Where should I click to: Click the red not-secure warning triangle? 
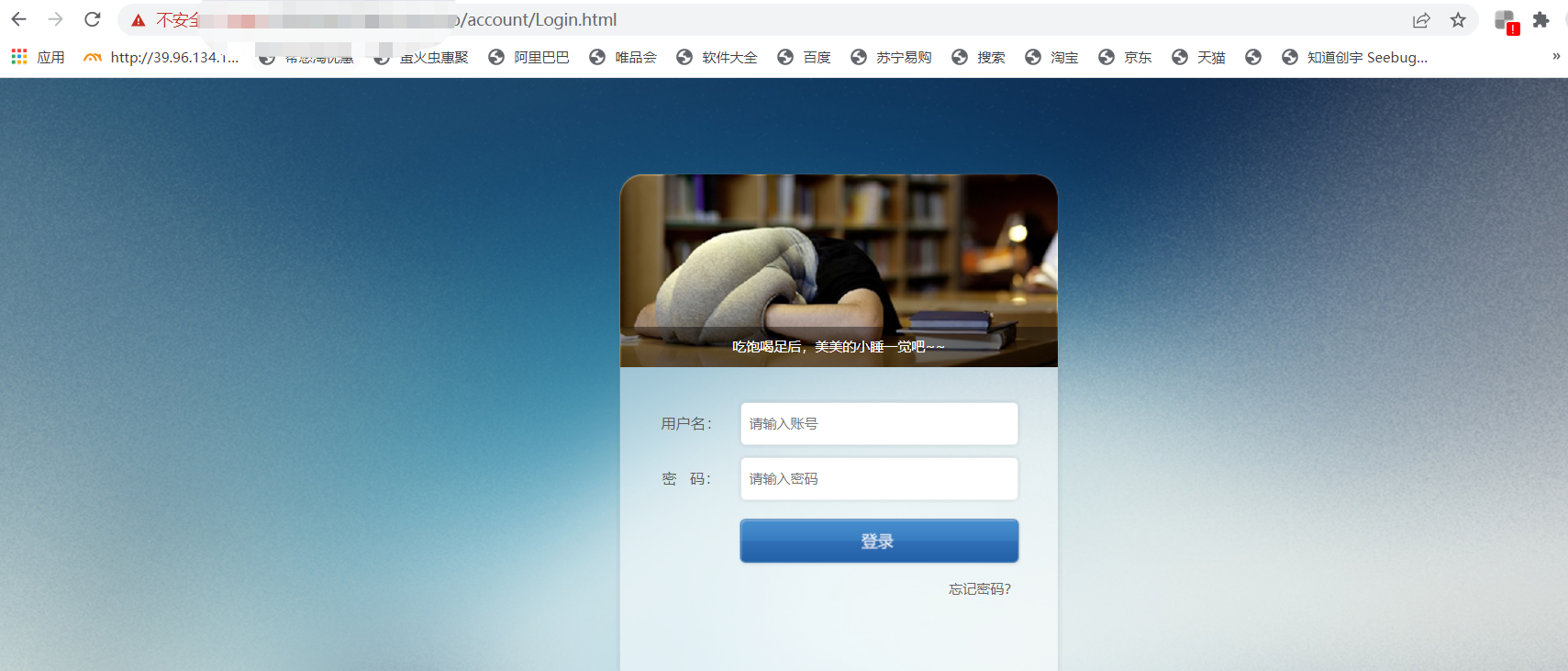[139, 20]
